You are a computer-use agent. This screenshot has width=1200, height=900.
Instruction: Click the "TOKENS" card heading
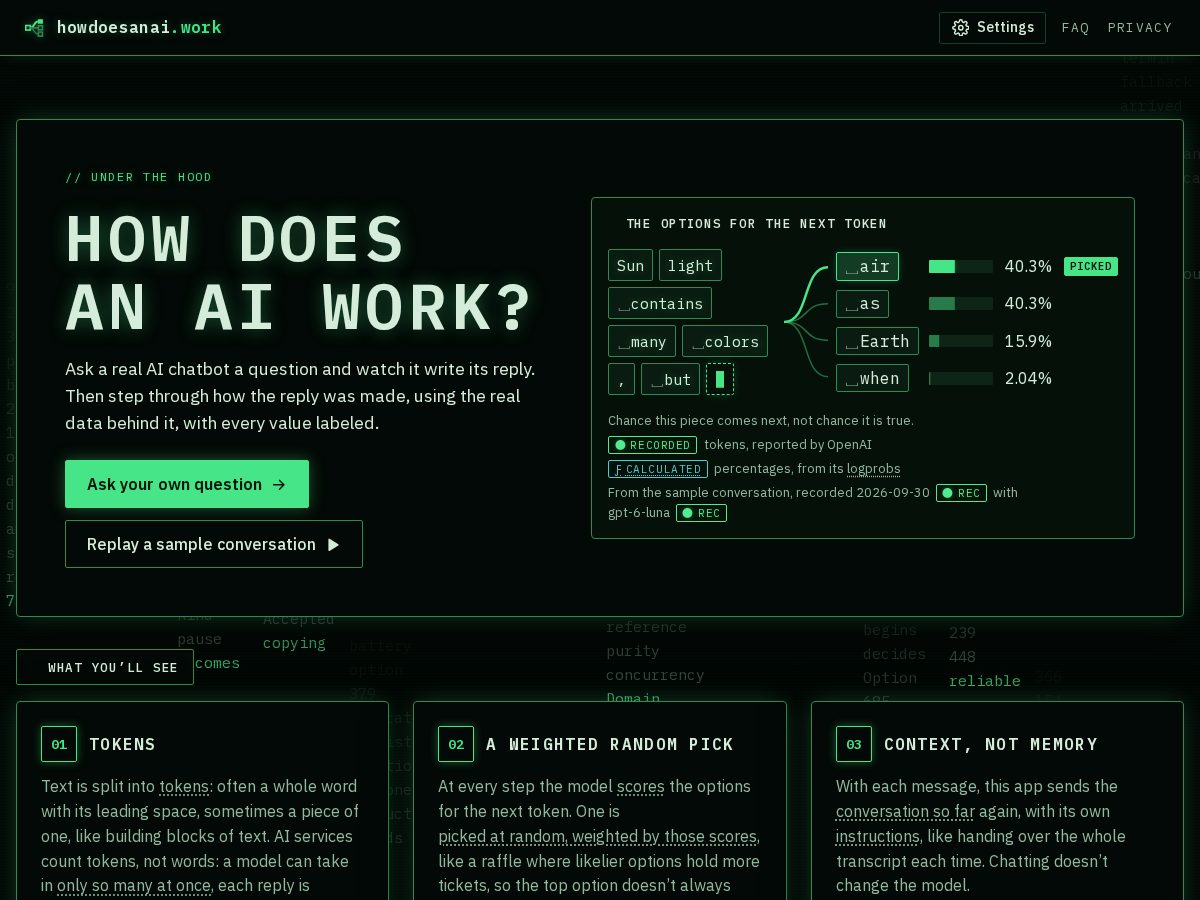(122, 744)
